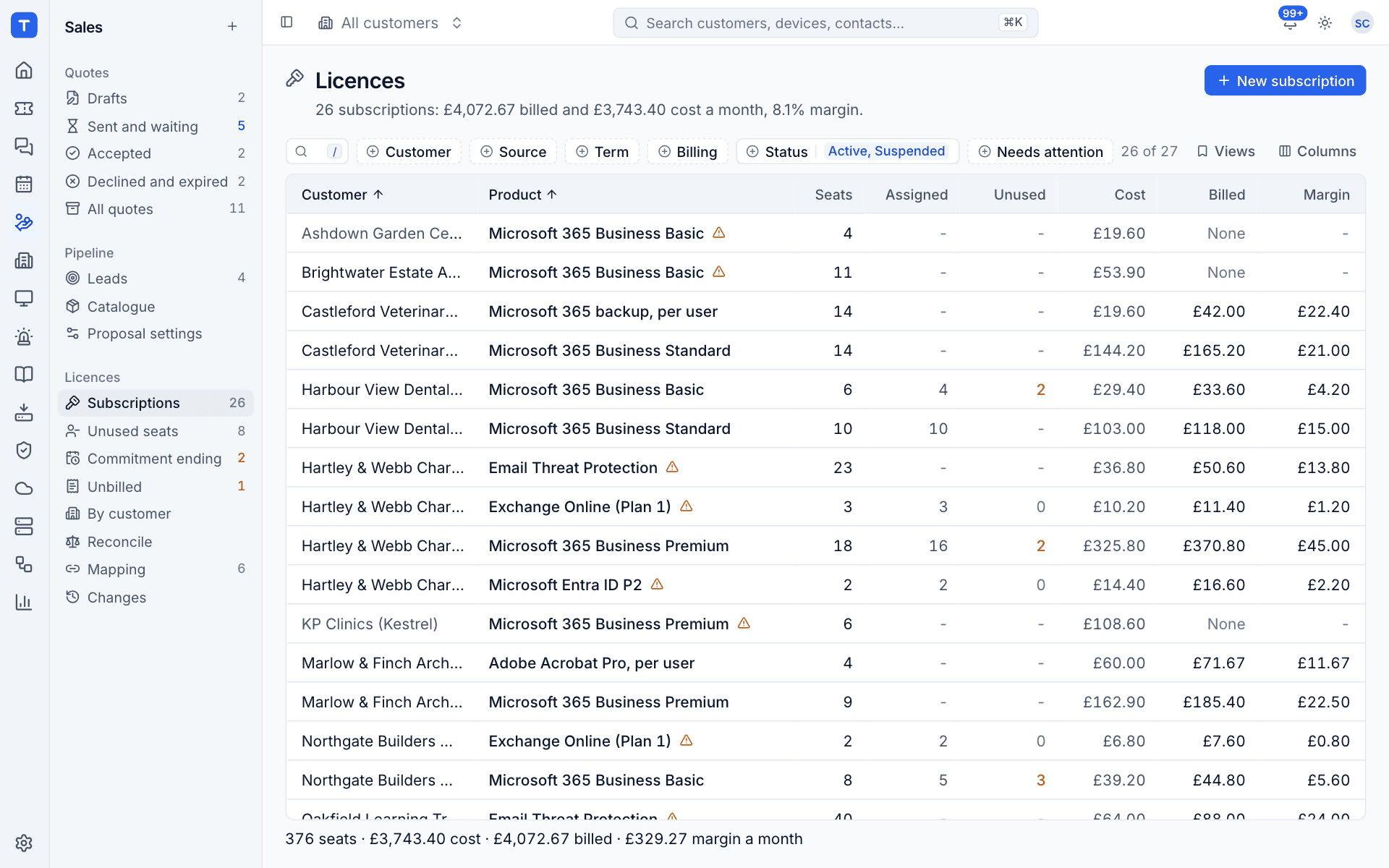Open the chat bubbles icon in the rail
Screen dimensions: 1389x868
[24, 146]
